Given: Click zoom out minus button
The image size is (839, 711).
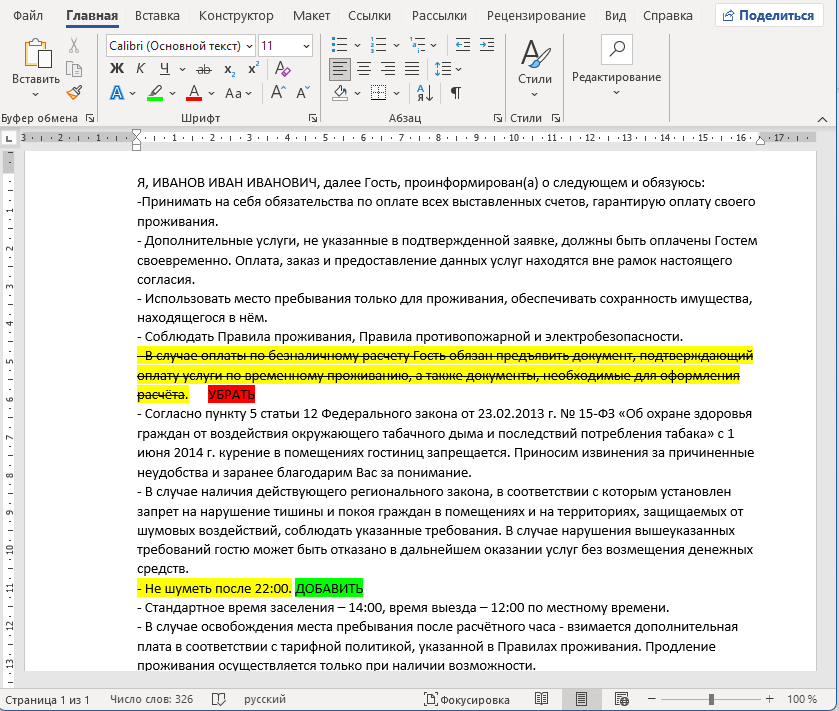Looking at the screenshot, I should [x=651, y=699].
